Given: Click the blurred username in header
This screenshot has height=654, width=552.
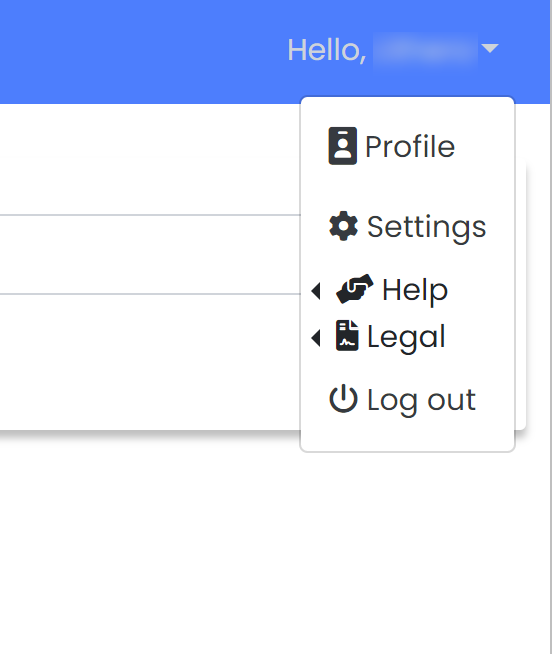Looking at the screenshot, I should click(x=425, y=50).
